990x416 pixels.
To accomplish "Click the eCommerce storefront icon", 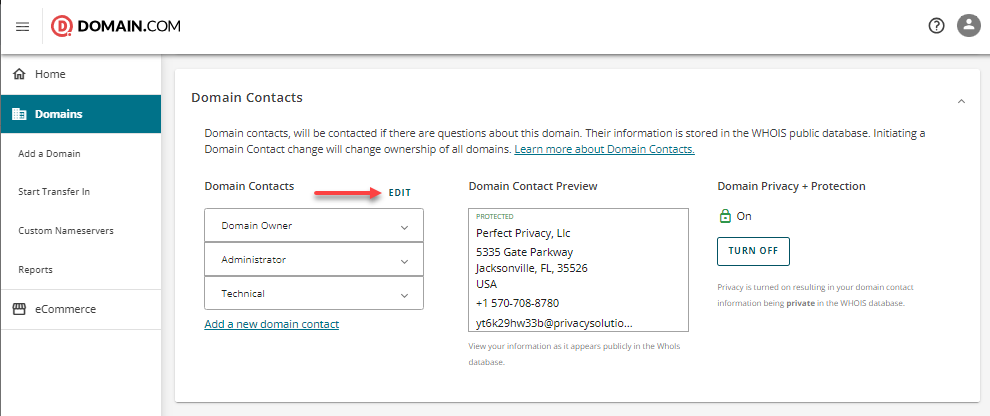I will [19, 309].
